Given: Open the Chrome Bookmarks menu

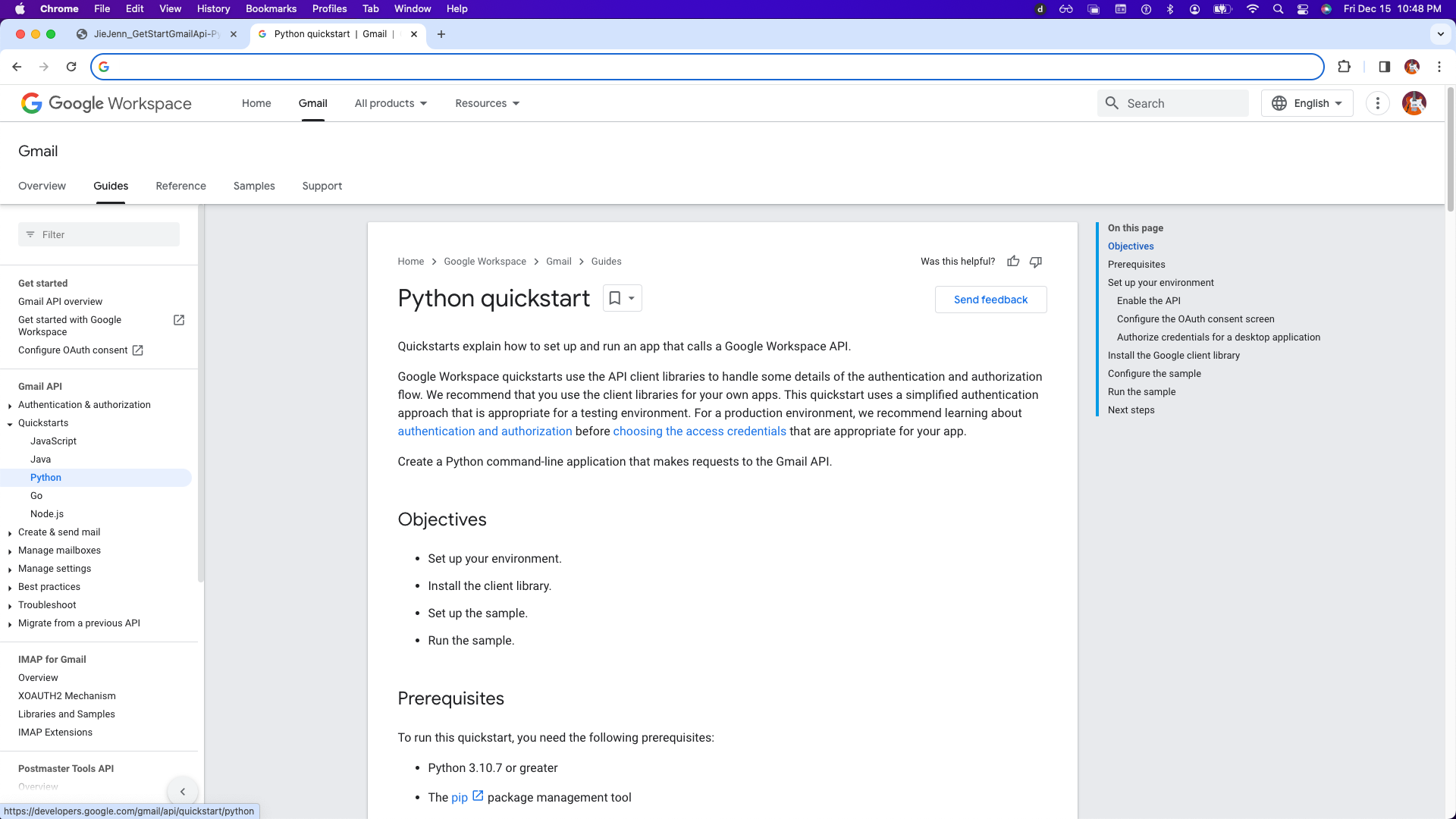Looking at the screenshot, I should point(271,9).
